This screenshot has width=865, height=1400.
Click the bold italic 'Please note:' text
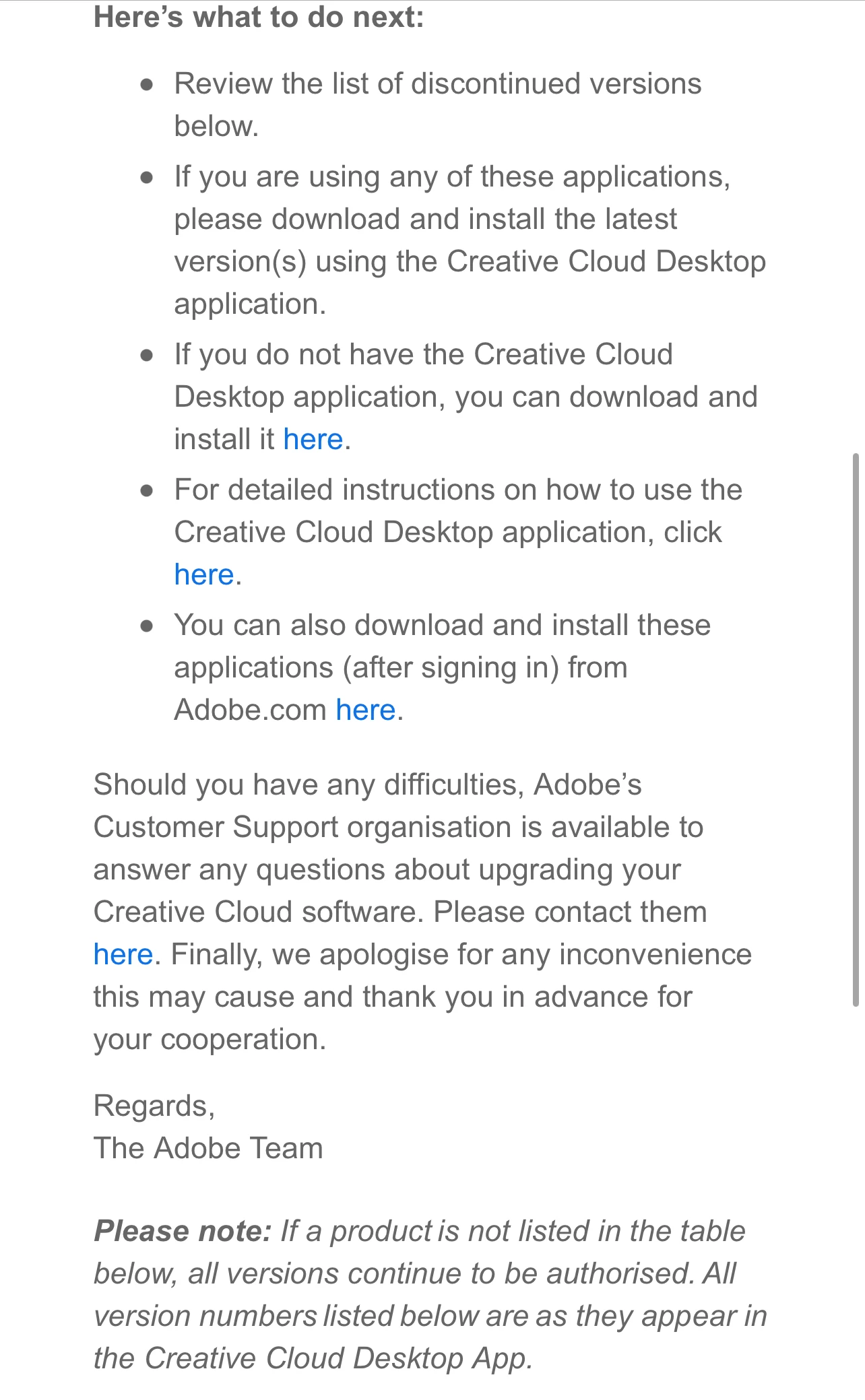point(183,1232)
